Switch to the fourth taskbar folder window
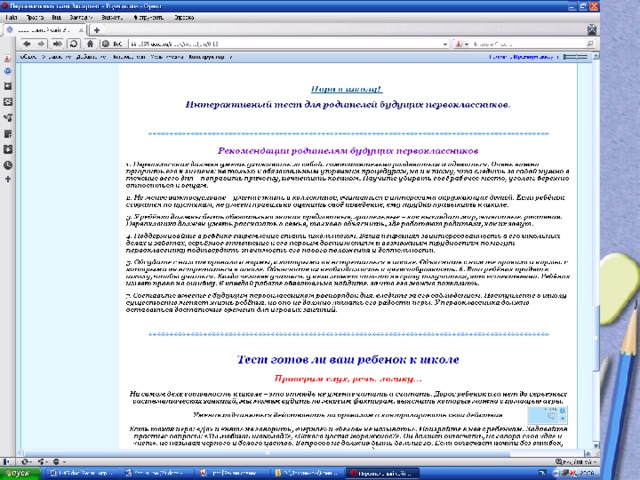This screenshot has width=640, height=480. coord(306,473)
